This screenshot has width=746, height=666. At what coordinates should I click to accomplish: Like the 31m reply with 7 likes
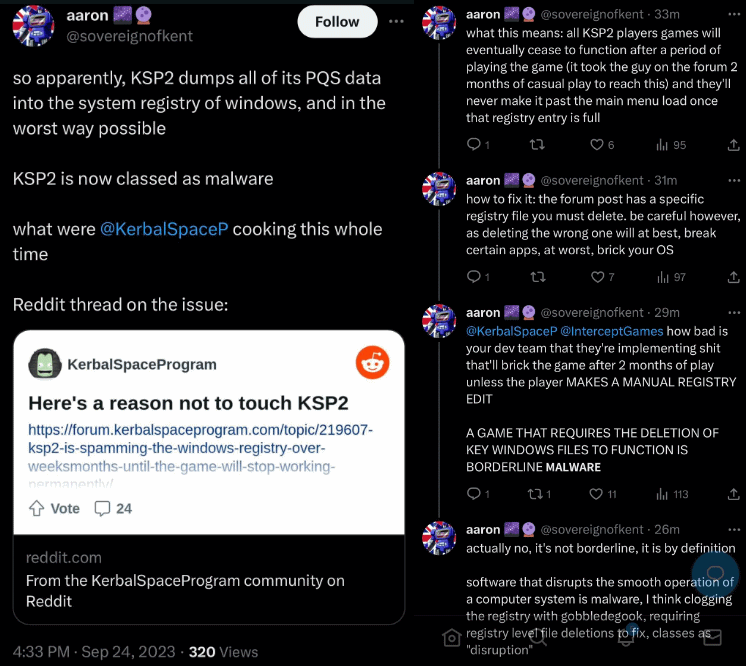tap(598, 277)
